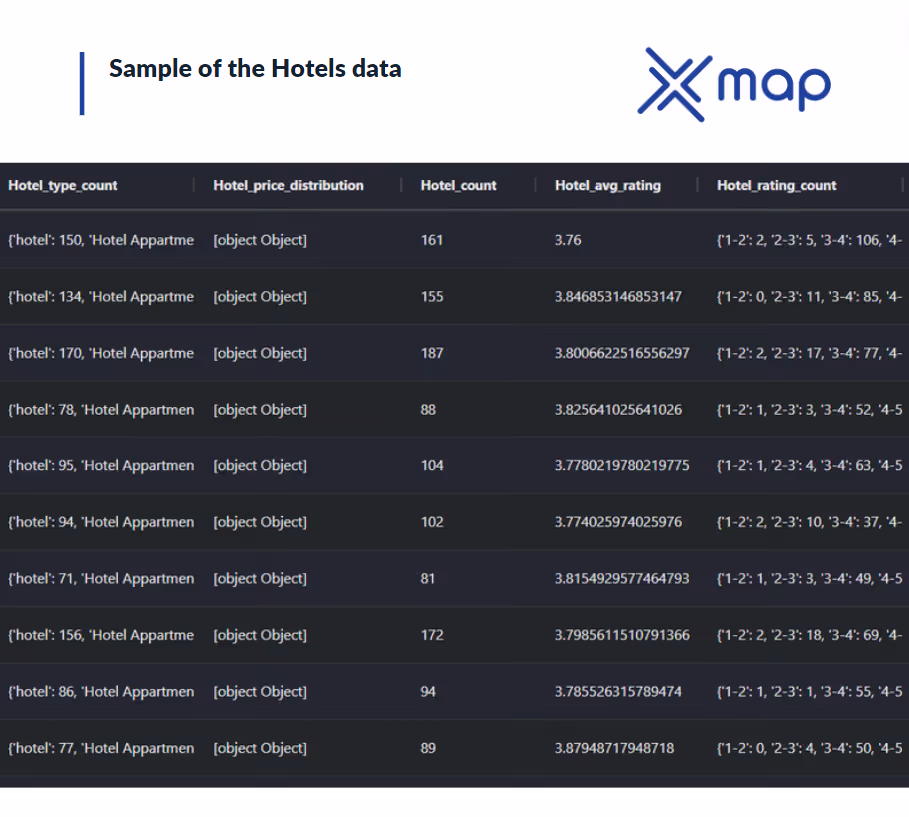
Task: Click [object Object] in the 89 row
Action: pyautogui.click(x=260, y=748)
